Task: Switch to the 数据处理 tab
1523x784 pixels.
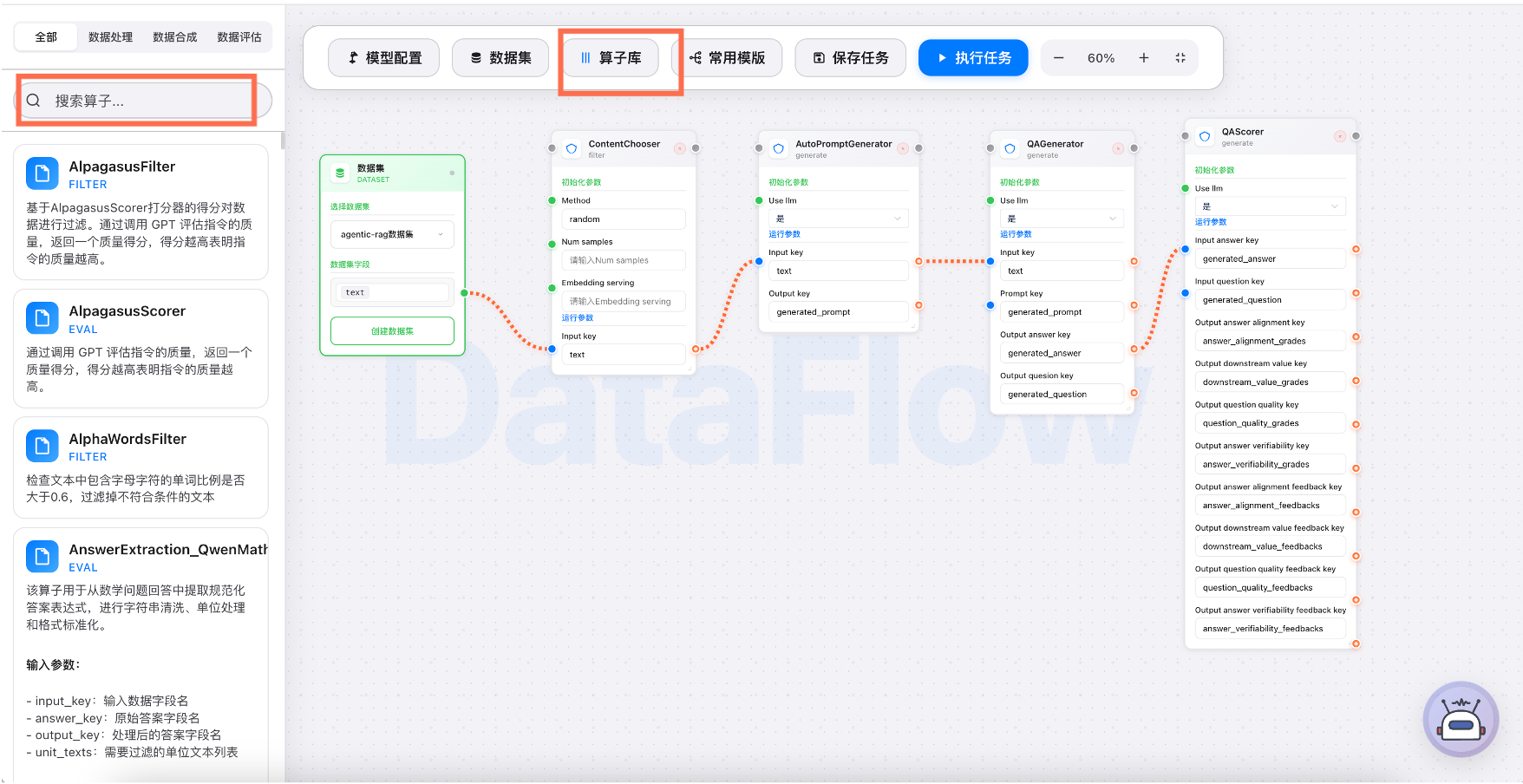Action: (110, 36)
